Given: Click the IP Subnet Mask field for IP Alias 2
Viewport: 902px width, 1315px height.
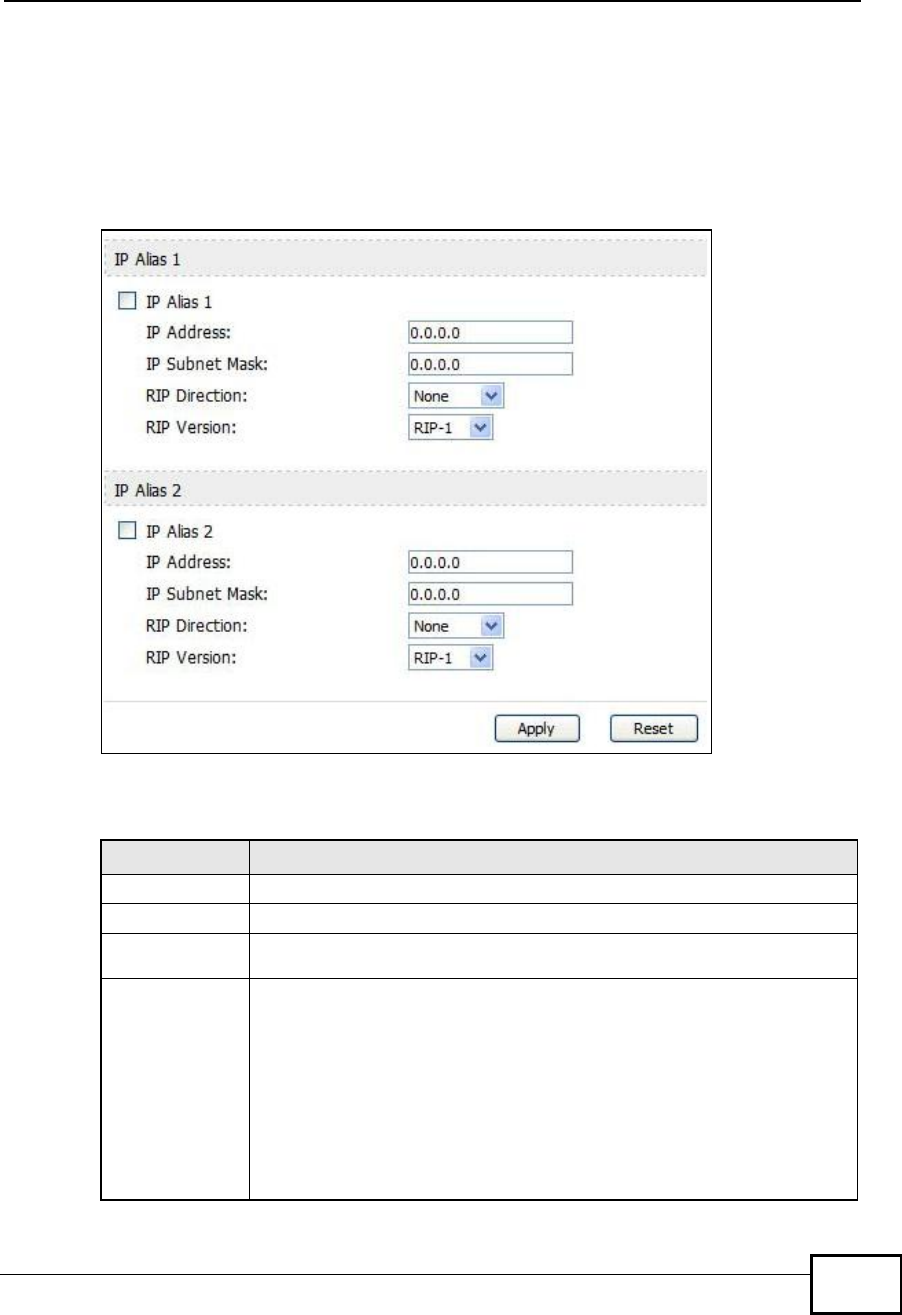Looking at the screenshot, I should (490, 594).
